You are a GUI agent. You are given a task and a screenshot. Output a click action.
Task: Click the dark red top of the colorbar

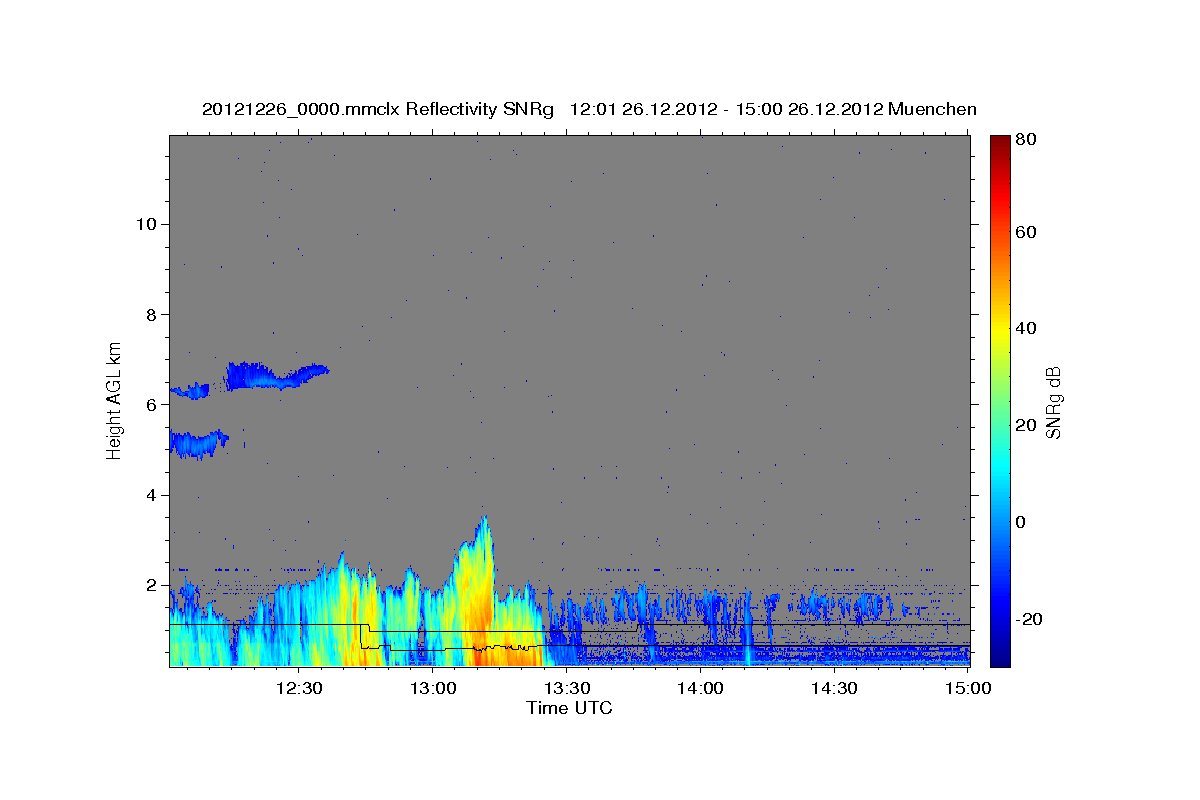(x=1000, y=143)
